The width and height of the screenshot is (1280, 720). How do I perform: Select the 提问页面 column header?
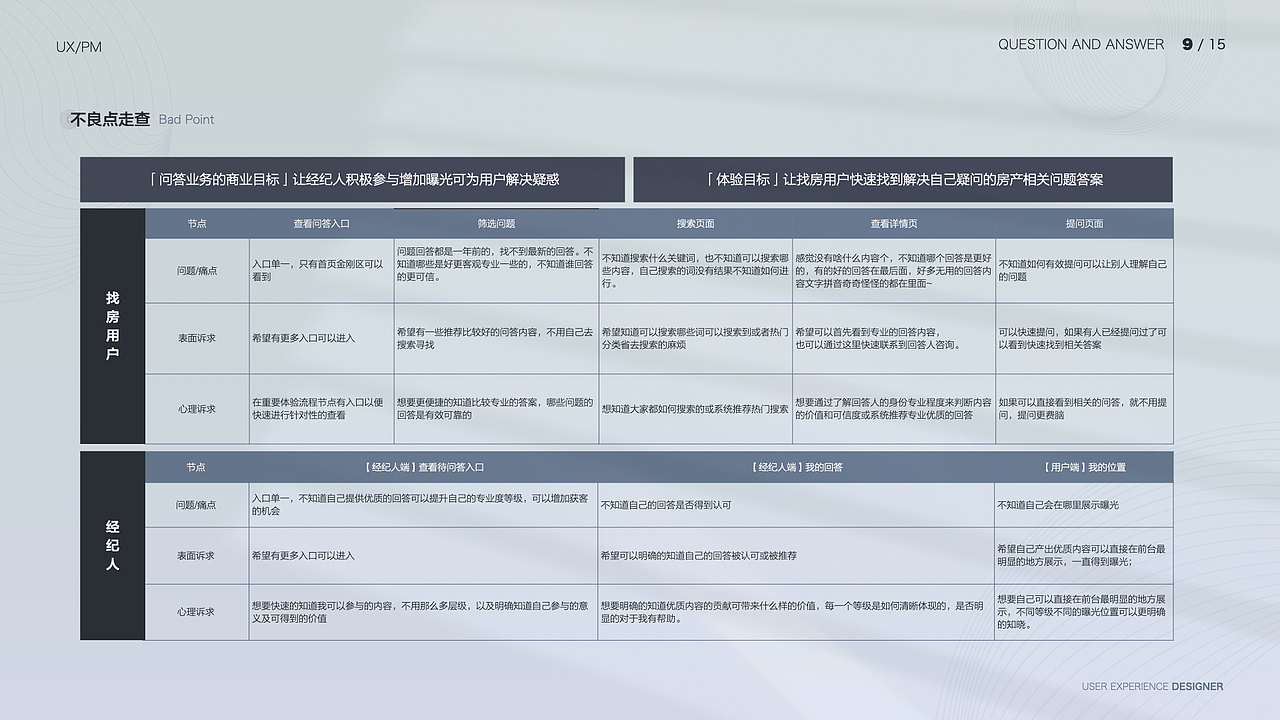pos(1085,223)
